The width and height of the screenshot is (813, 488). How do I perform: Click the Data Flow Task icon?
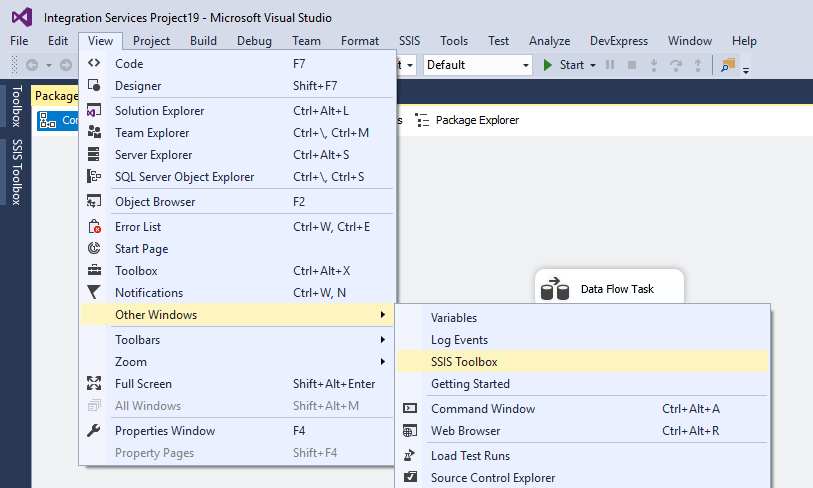555,289
